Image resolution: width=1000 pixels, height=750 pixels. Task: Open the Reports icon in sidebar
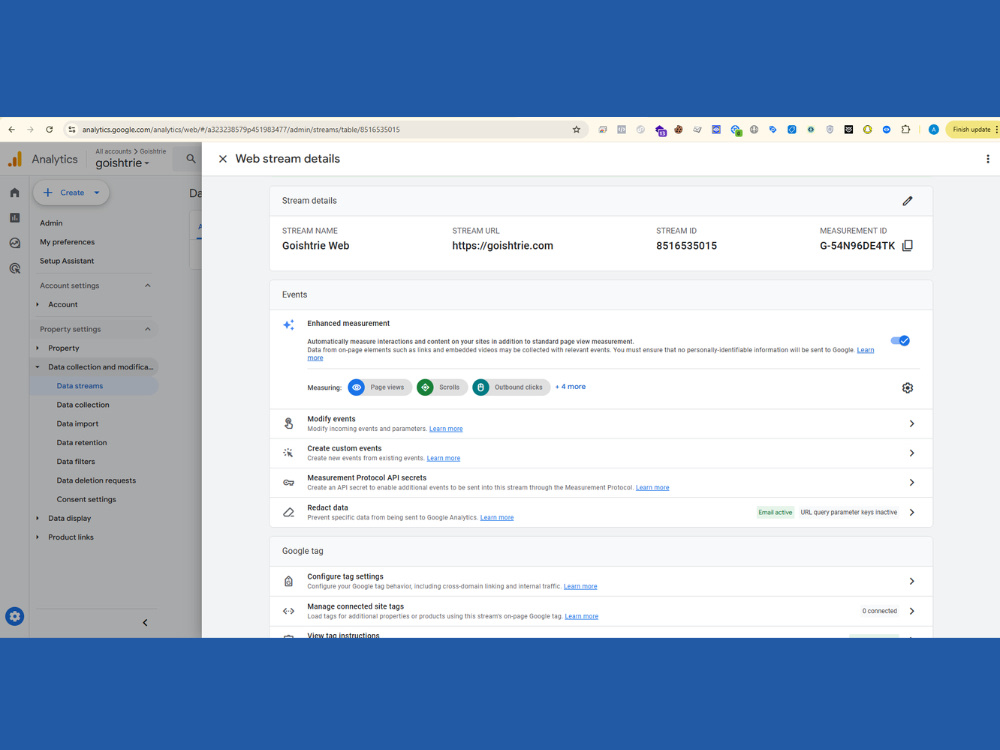point(15,217)
